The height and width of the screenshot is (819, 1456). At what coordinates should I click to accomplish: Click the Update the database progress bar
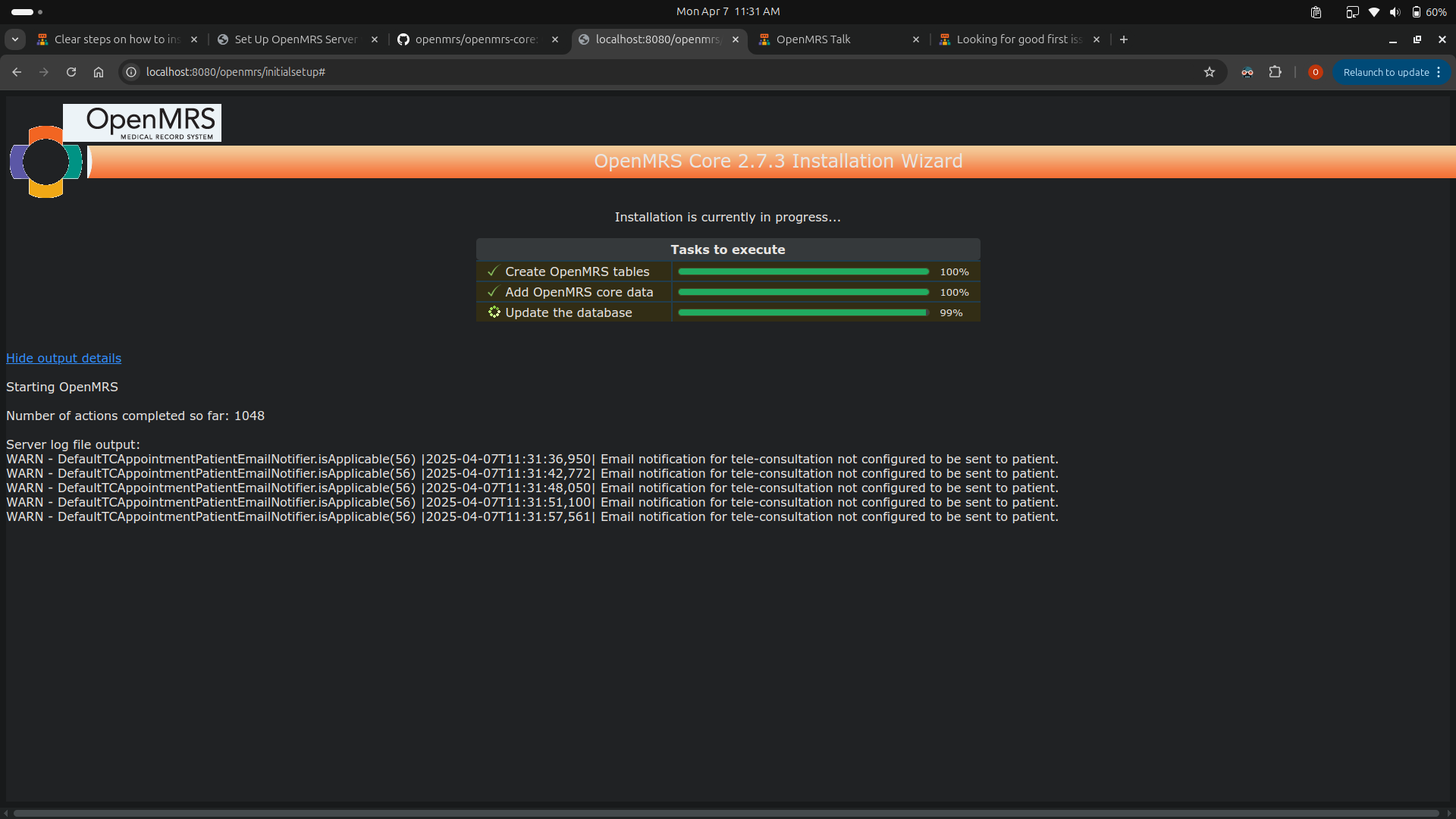pyautogui.click(x=803, y=312)
